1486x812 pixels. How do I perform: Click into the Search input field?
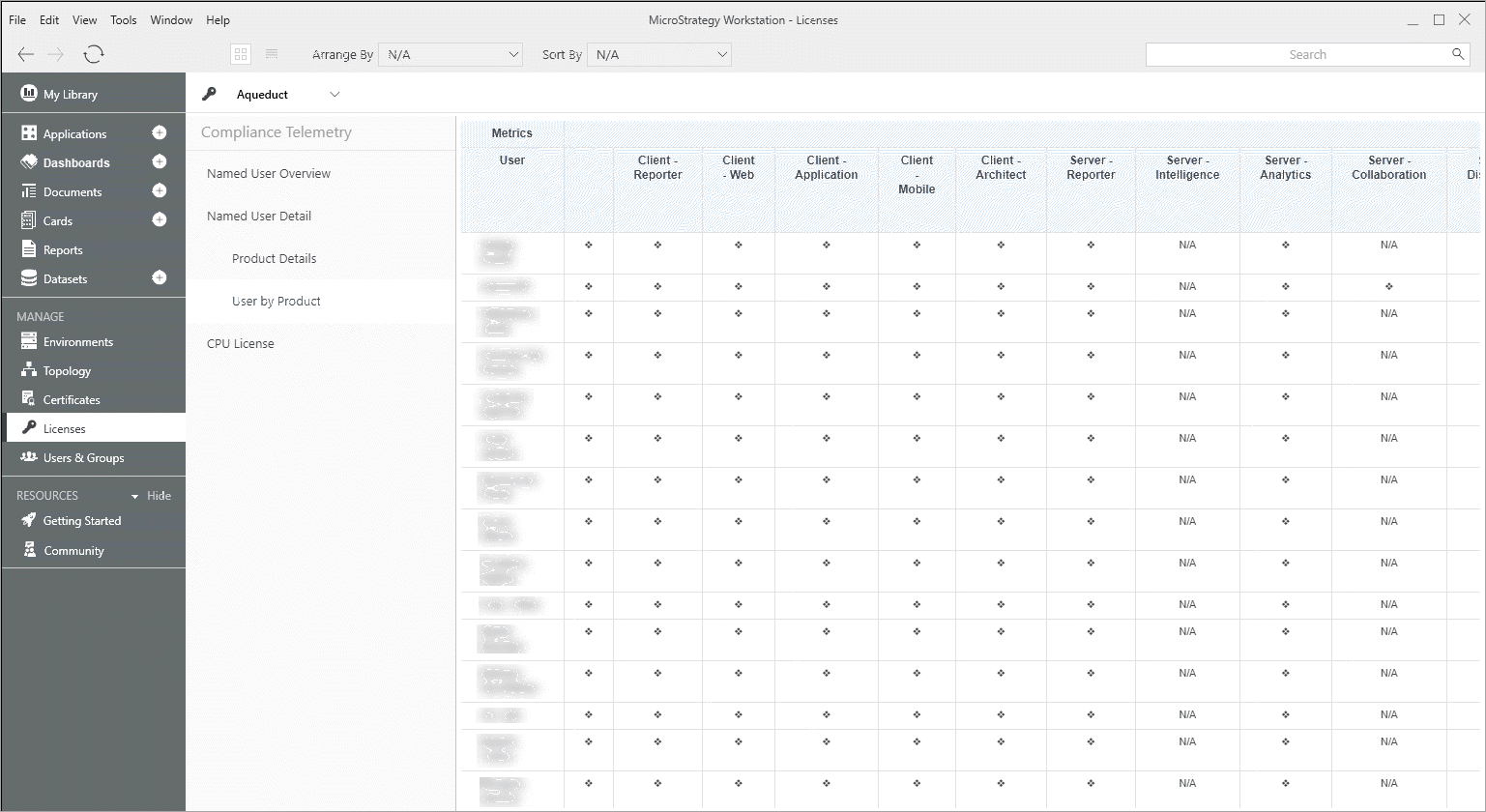pos(1296,55)
